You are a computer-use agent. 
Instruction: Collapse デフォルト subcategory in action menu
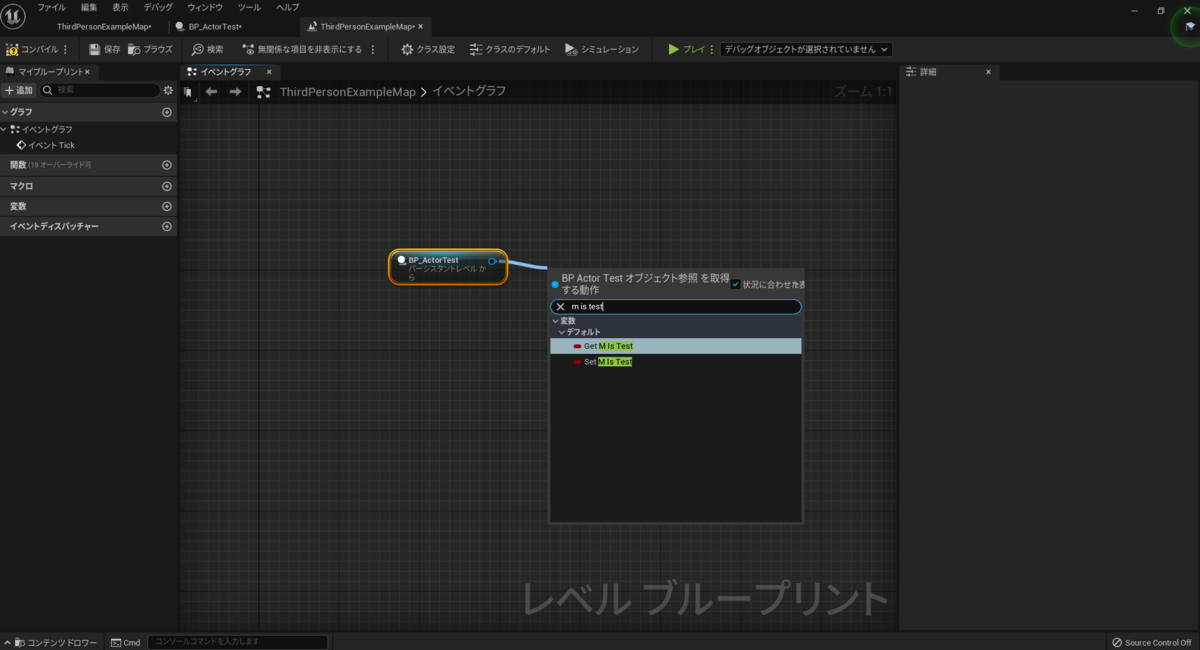pyautogui.click(x=562, y=332)
